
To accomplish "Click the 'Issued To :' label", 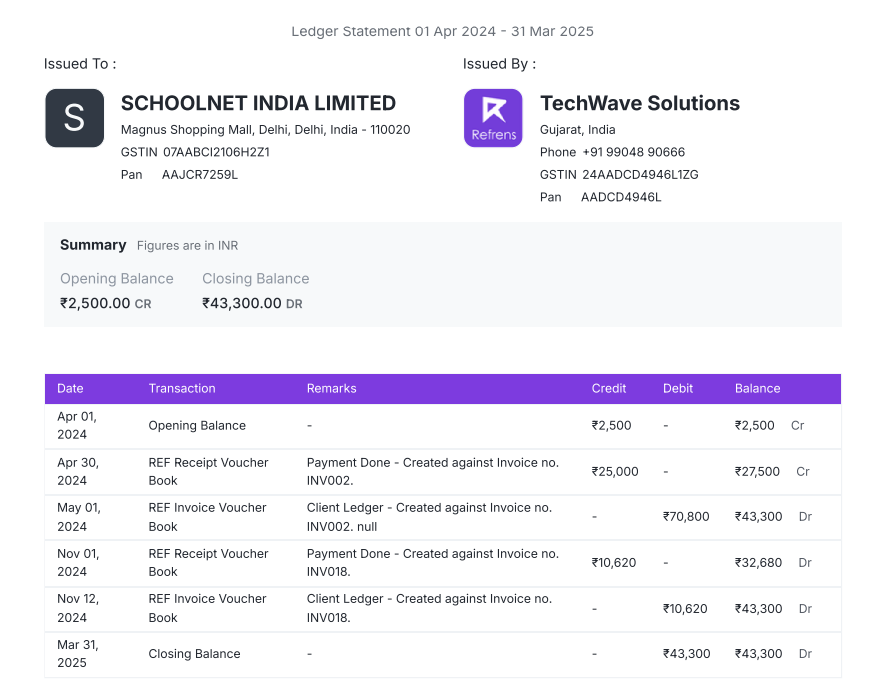I will pyautogui.click(x=80, y=64).
